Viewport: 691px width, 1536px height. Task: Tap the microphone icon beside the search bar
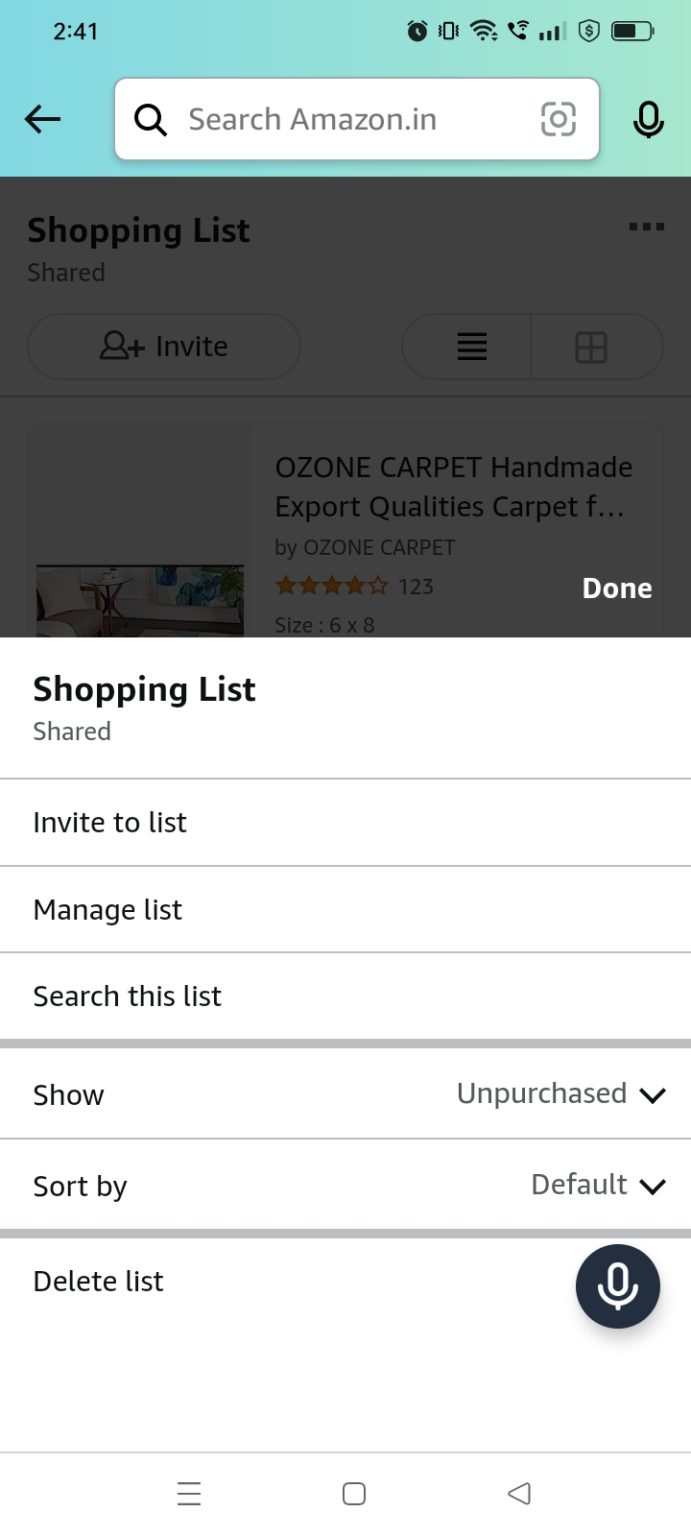[x=648, y=119]
